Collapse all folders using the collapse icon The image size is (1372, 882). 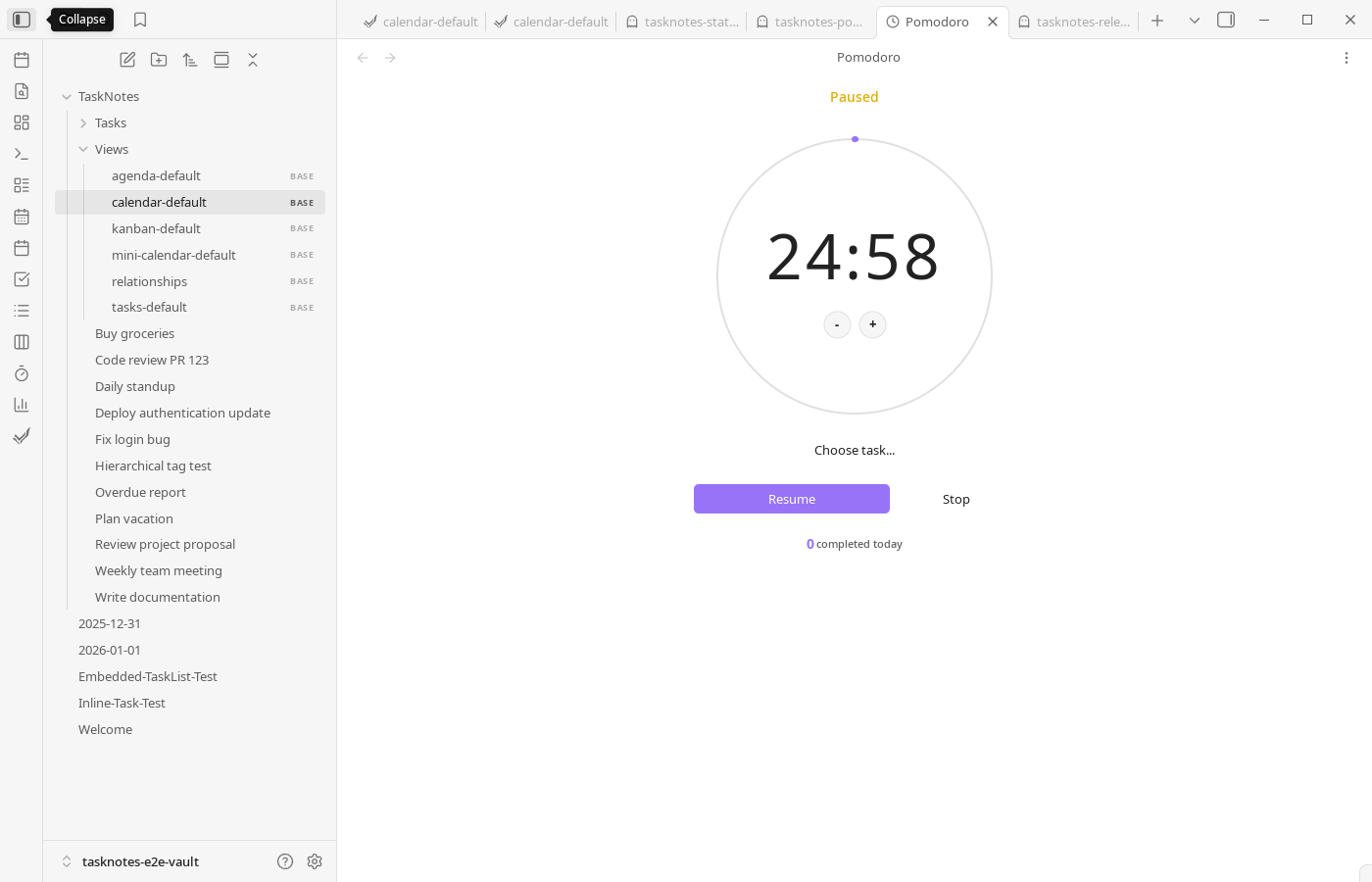[253, 60]
